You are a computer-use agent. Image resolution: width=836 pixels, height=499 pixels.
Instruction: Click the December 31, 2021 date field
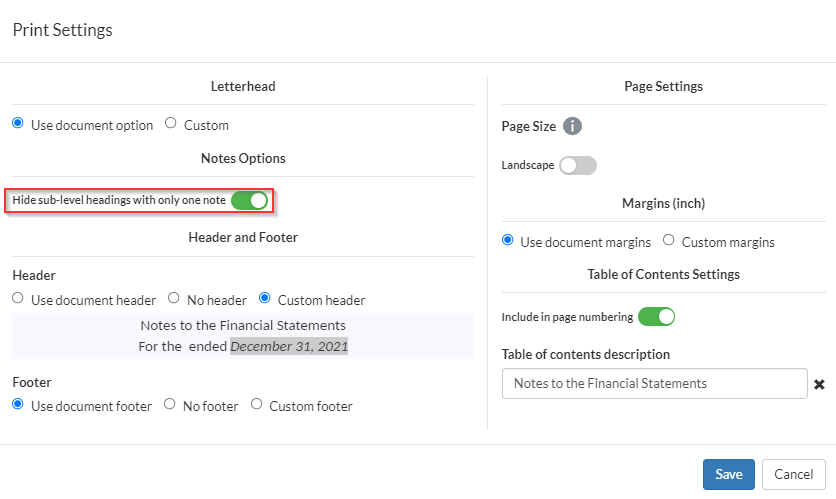click(289, 346)
